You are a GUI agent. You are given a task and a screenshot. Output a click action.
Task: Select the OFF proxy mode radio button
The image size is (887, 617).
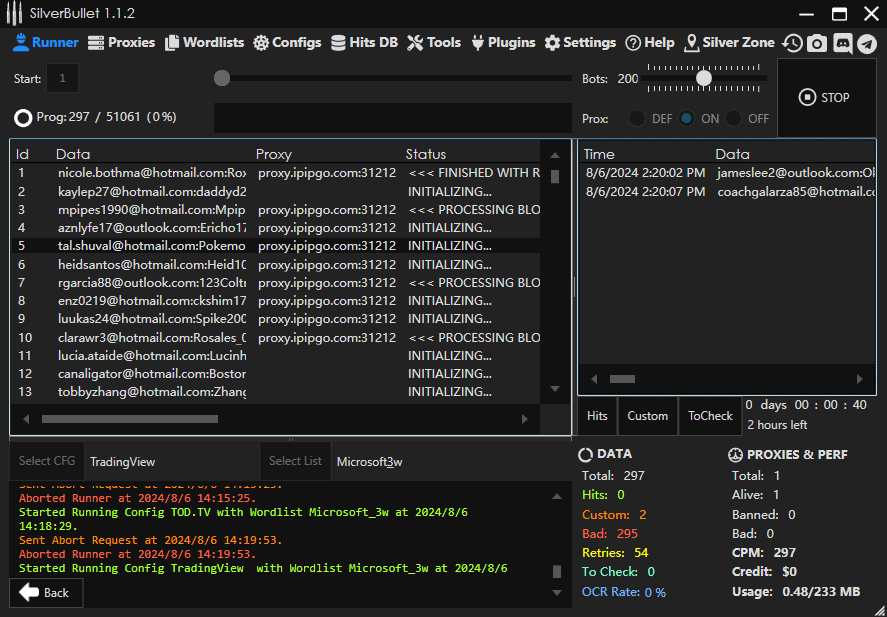[734, 118]
